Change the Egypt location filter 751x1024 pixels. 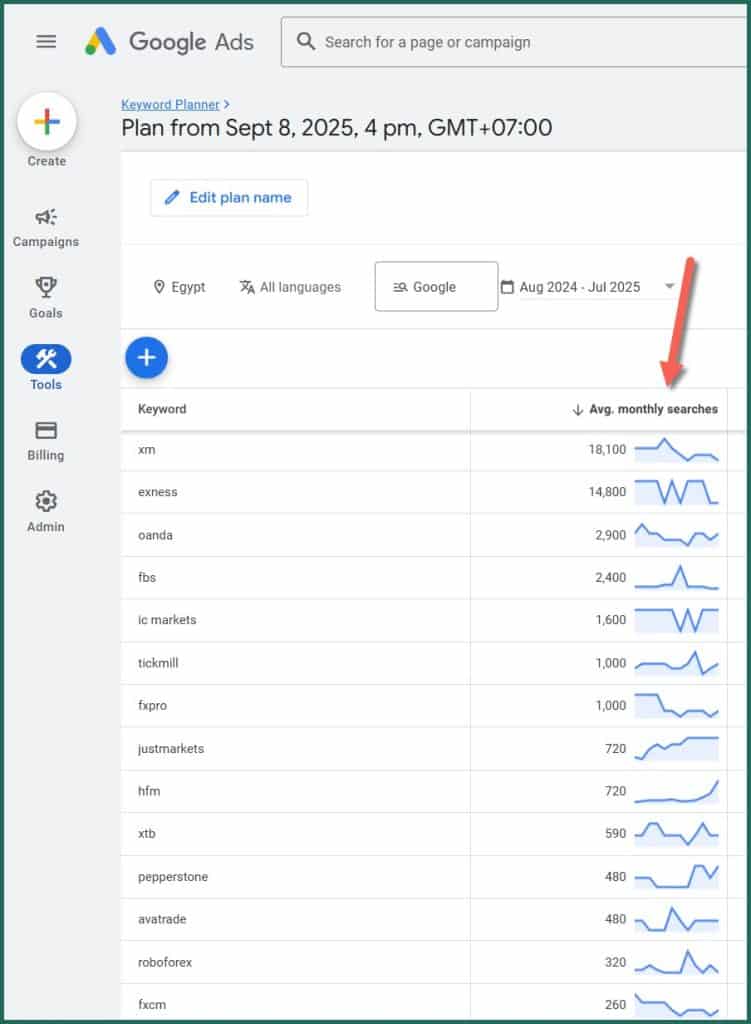(180, 287)
